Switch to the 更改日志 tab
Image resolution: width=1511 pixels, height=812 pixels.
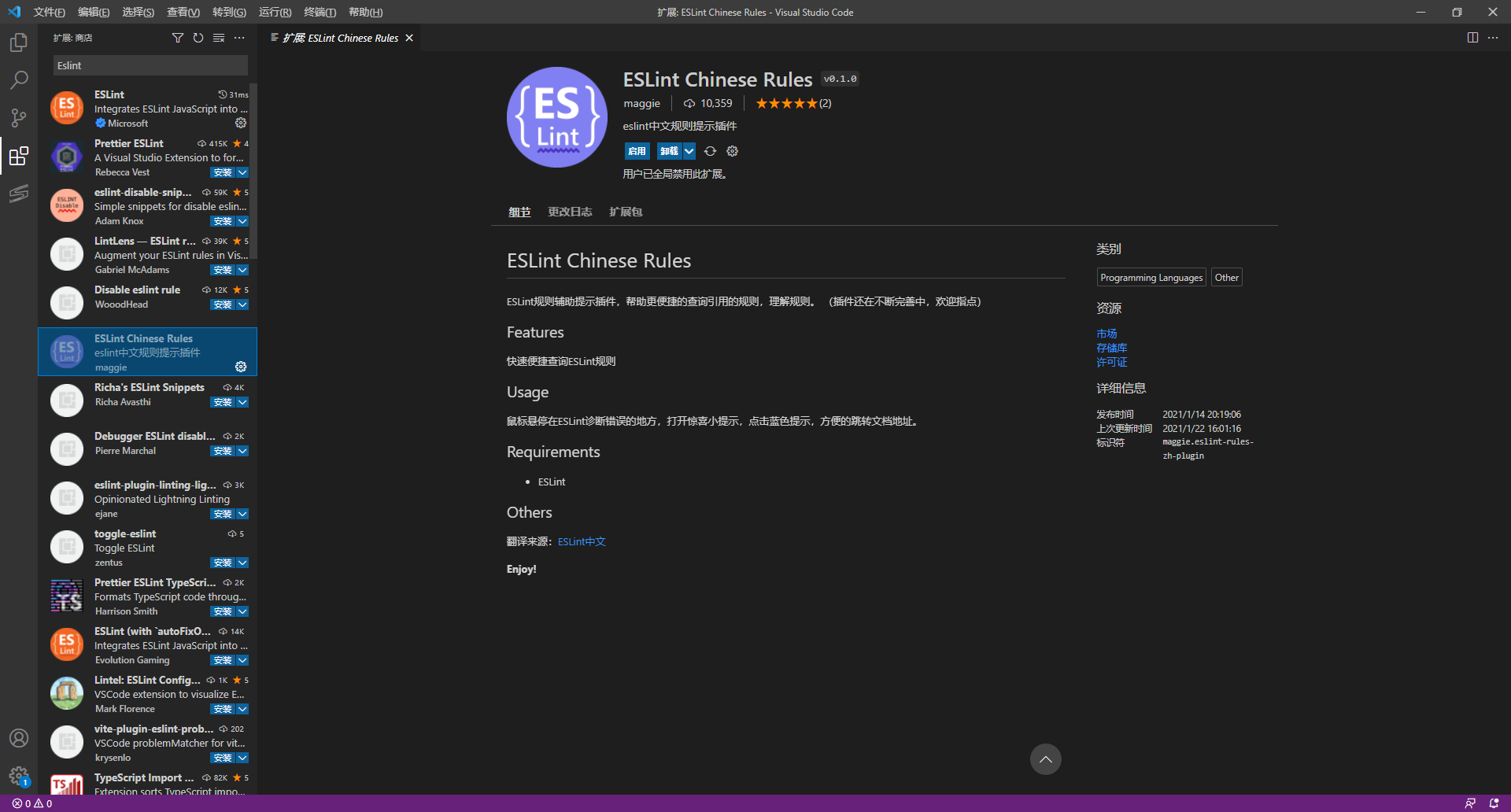tap(570, 212)
